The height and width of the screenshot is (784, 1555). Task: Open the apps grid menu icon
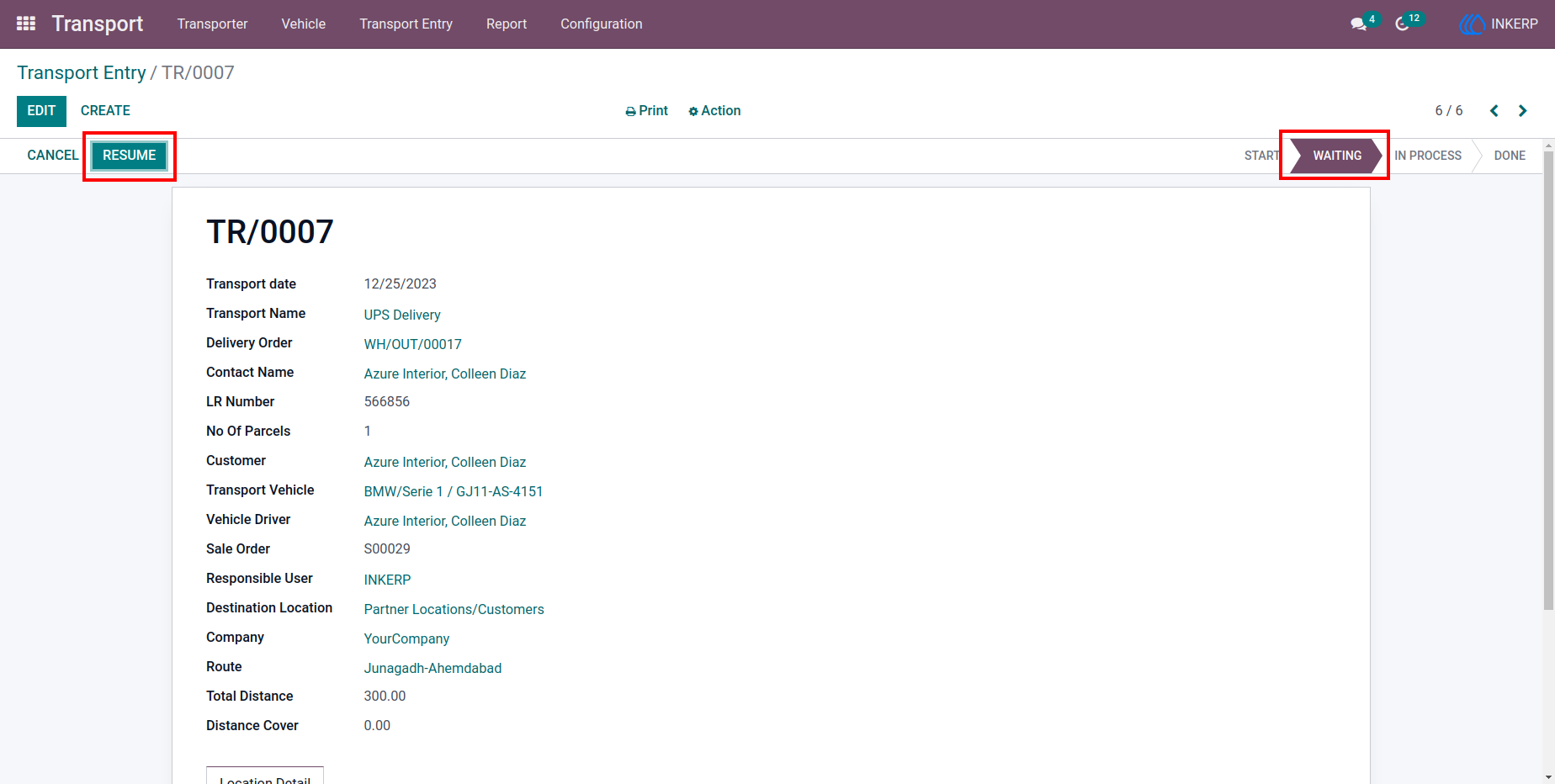[x=26, y=24]
